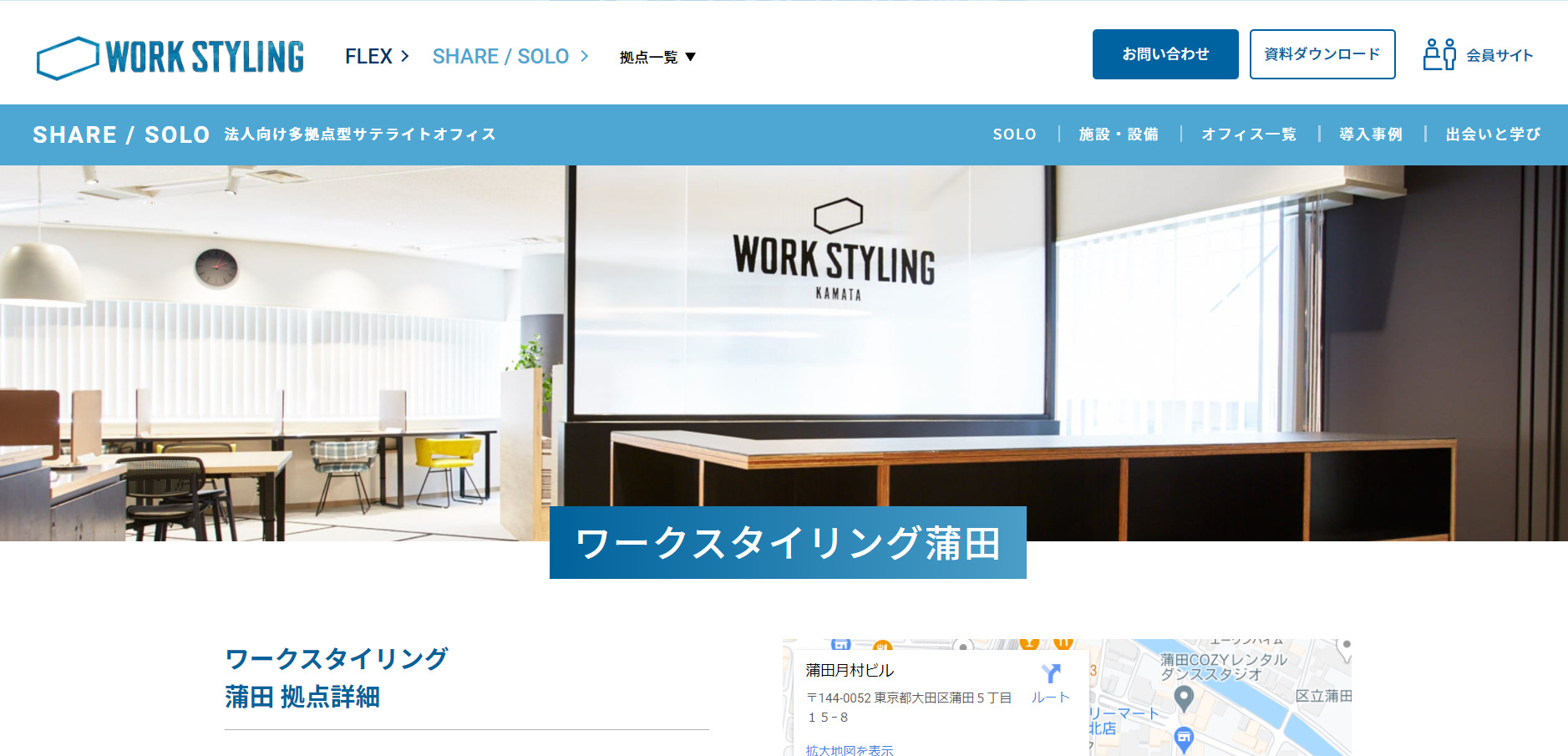This screenshot has width=1568, height=756.
Task: Click the chevron arrow after SHARE / SOLO
Action: tap(585, 56)
